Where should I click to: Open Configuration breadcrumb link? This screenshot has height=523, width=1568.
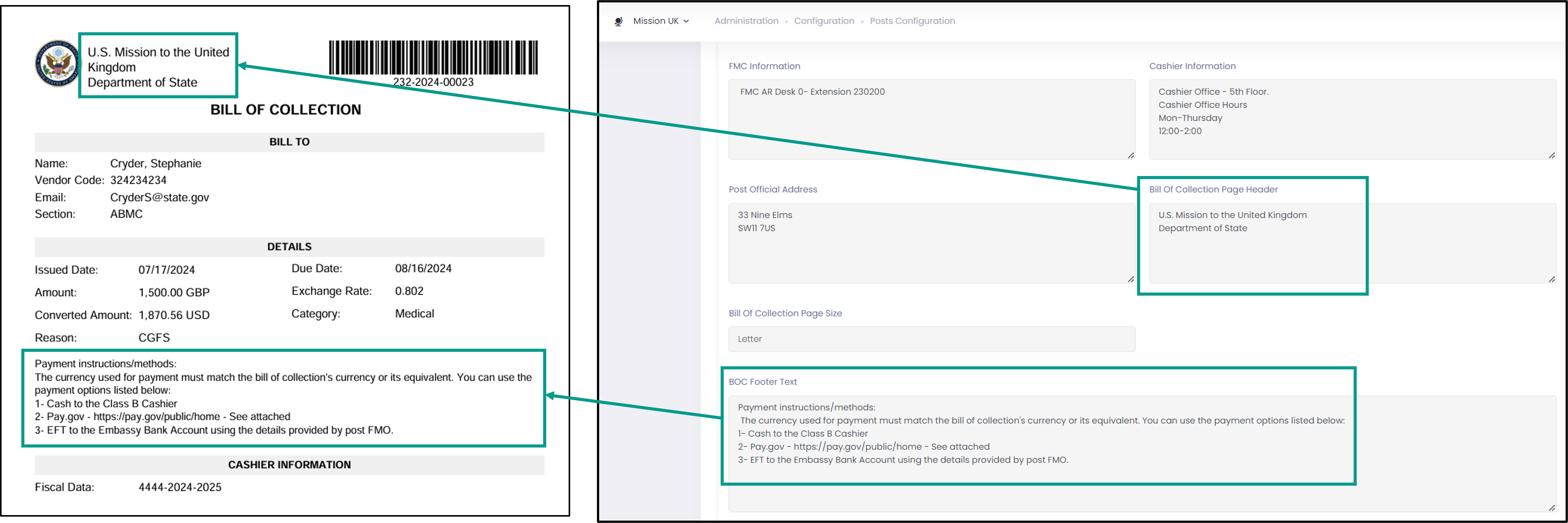click(824, 21)
